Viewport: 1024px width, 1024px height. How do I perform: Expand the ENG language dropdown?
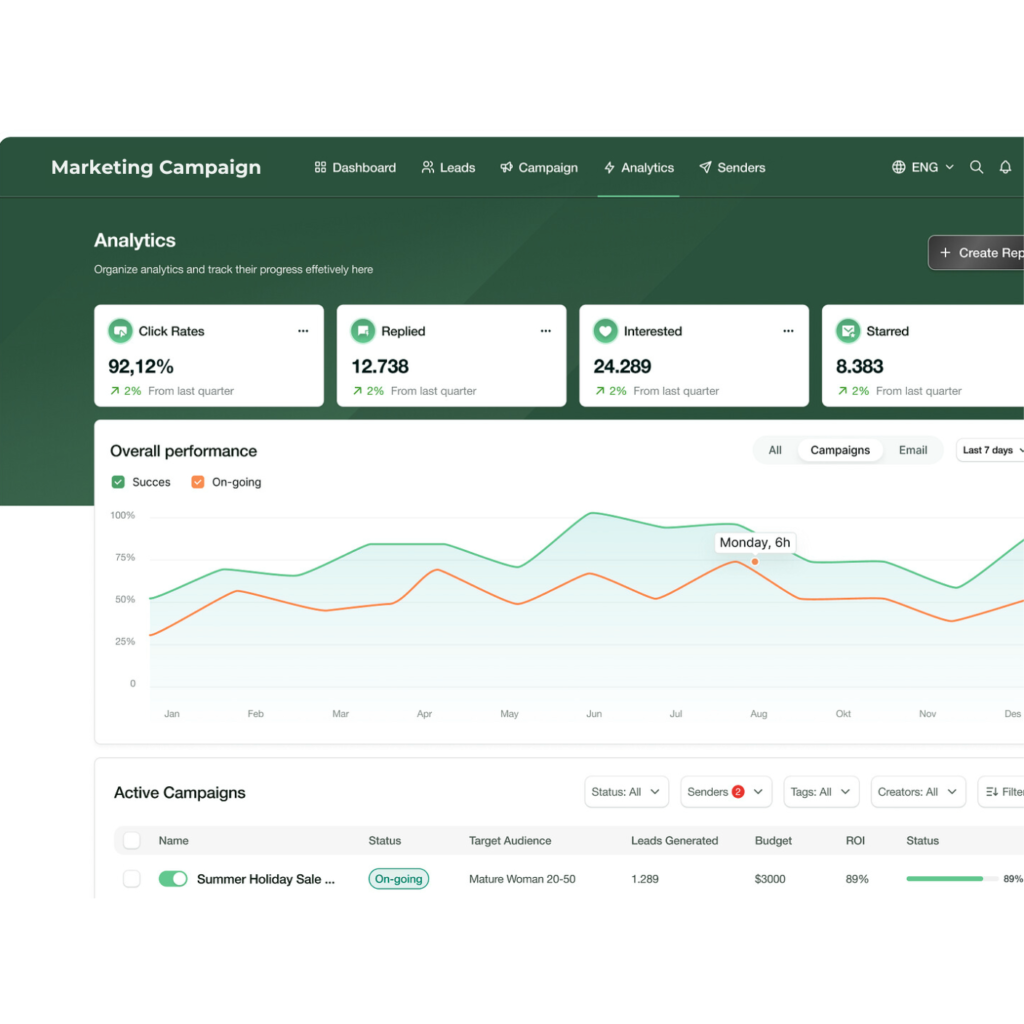[x=923, y=168]
